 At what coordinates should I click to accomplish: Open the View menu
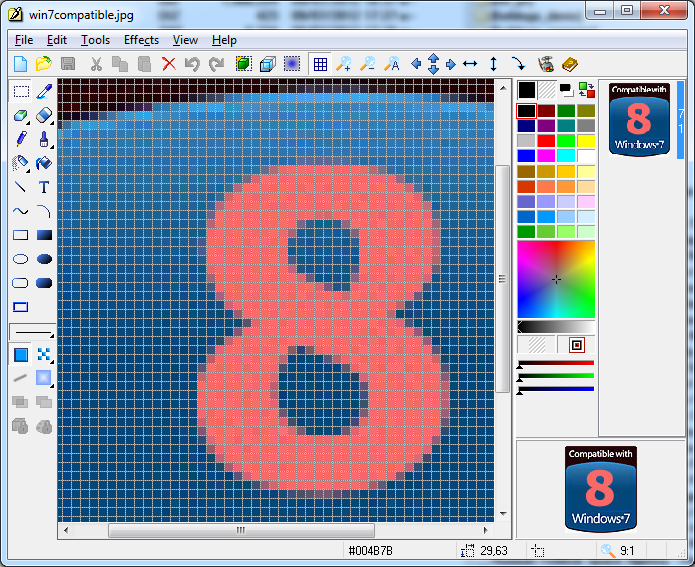(185, 40)
